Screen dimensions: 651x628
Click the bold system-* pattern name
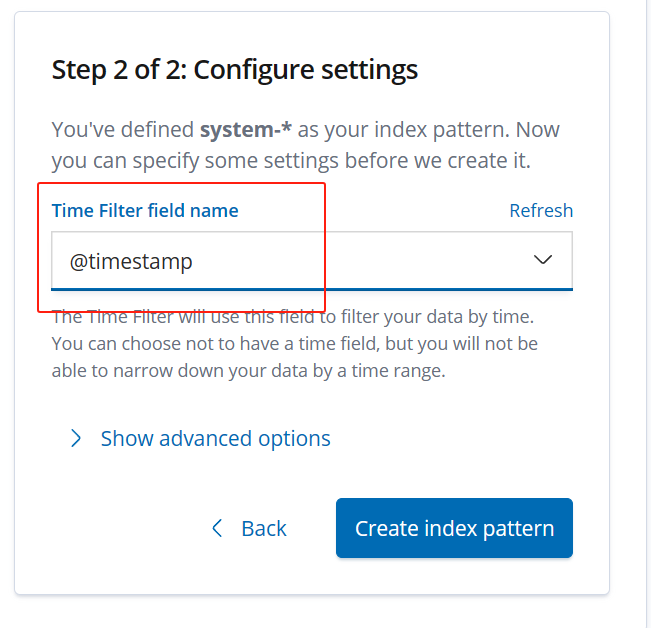pyautogui.click(x=245, y=130)
